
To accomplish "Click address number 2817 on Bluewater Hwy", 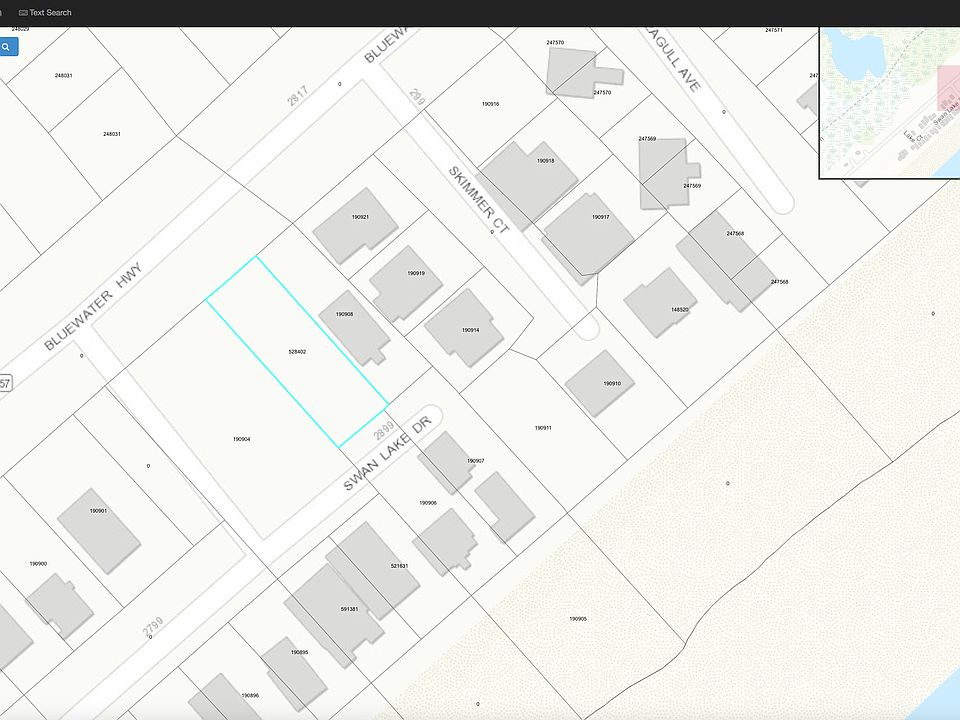I will (298, 96).
